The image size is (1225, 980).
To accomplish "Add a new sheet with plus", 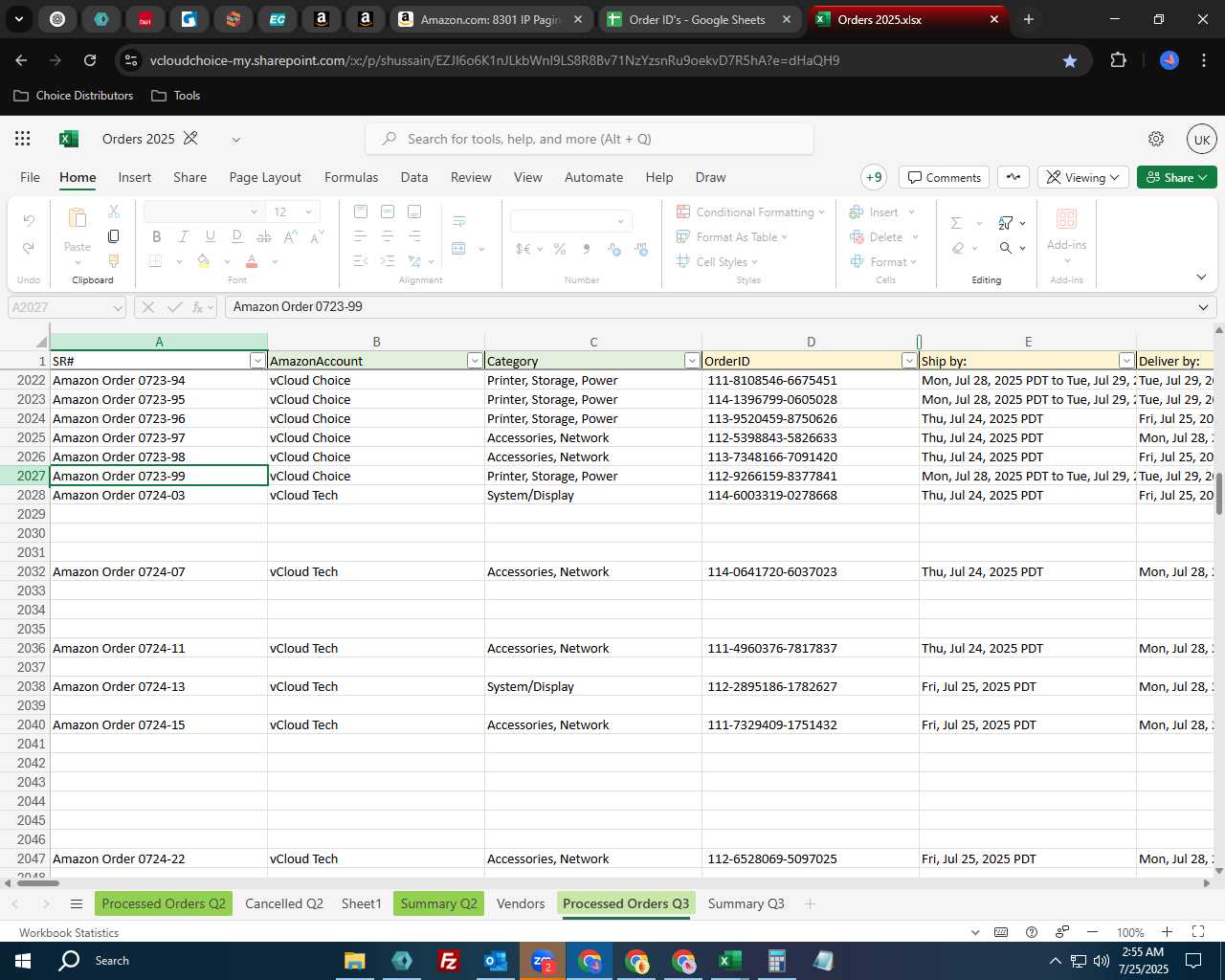I will tap(810, 903).
